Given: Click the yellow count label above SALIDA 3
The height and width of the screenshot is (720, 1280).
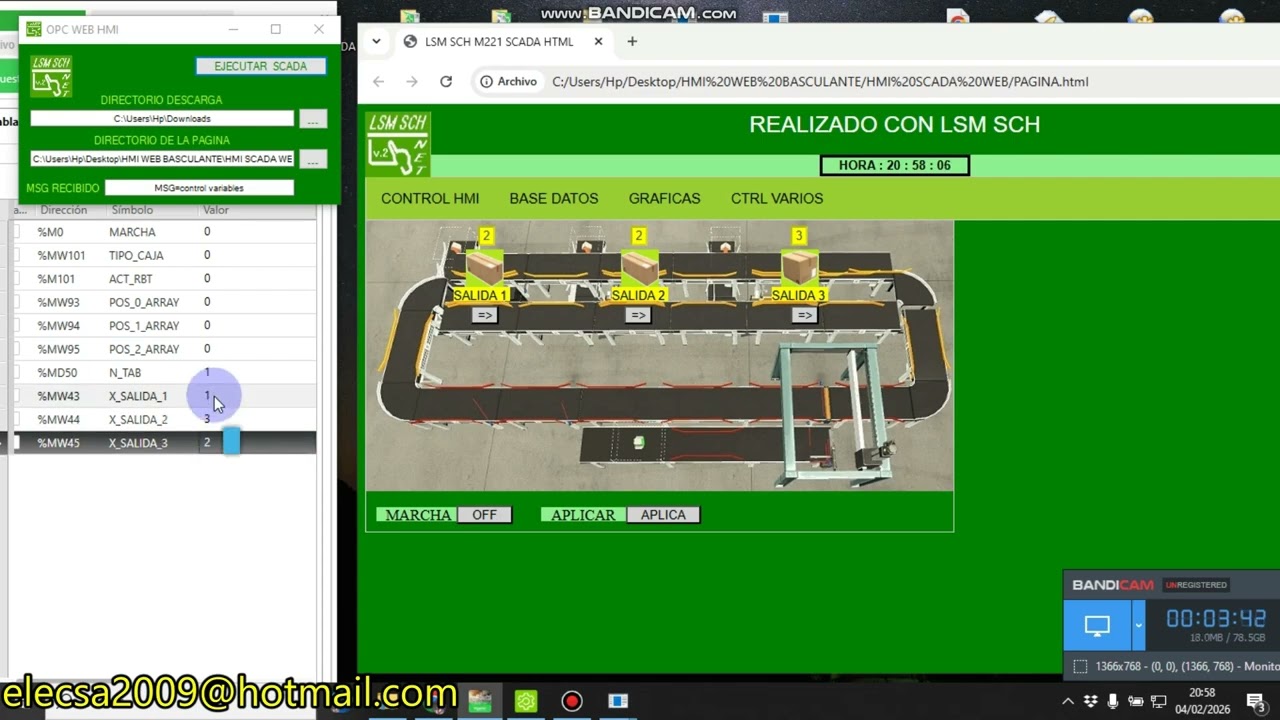Looking at the screenshot, I should point(798,236).
